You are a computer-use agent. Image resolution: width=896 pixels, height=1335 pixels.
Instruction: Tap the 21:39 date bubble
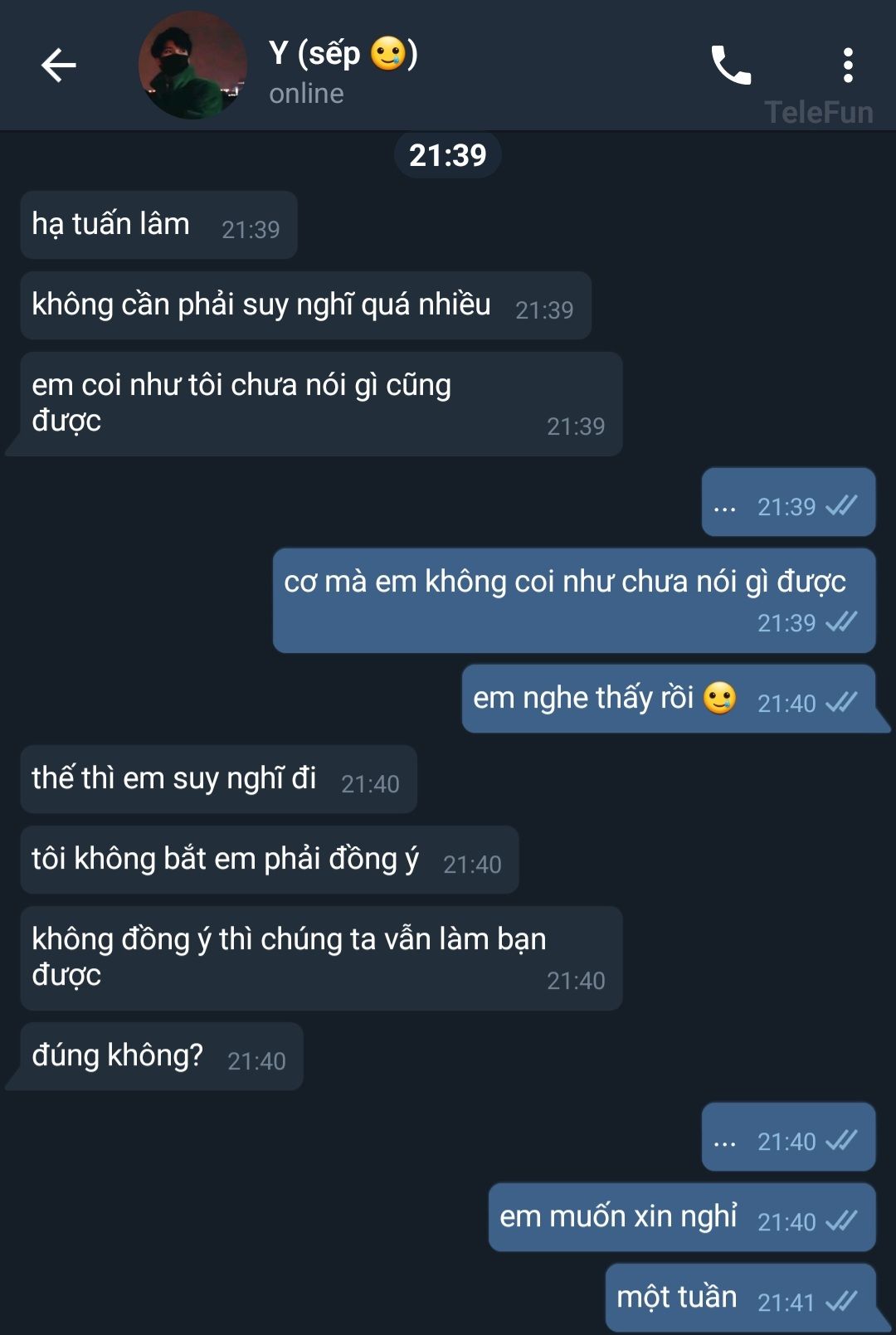(x=448, y=155)
